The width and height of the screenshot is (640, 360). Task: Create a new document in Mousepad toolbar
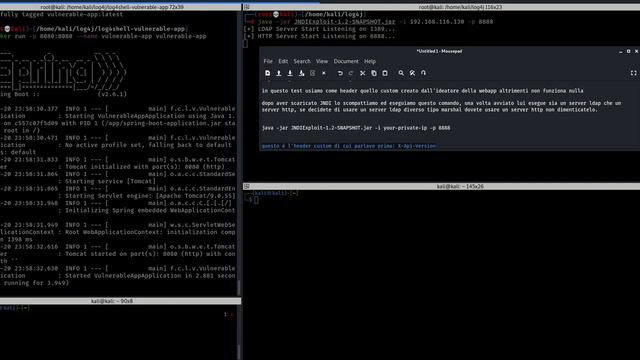(x=267, y=73)
